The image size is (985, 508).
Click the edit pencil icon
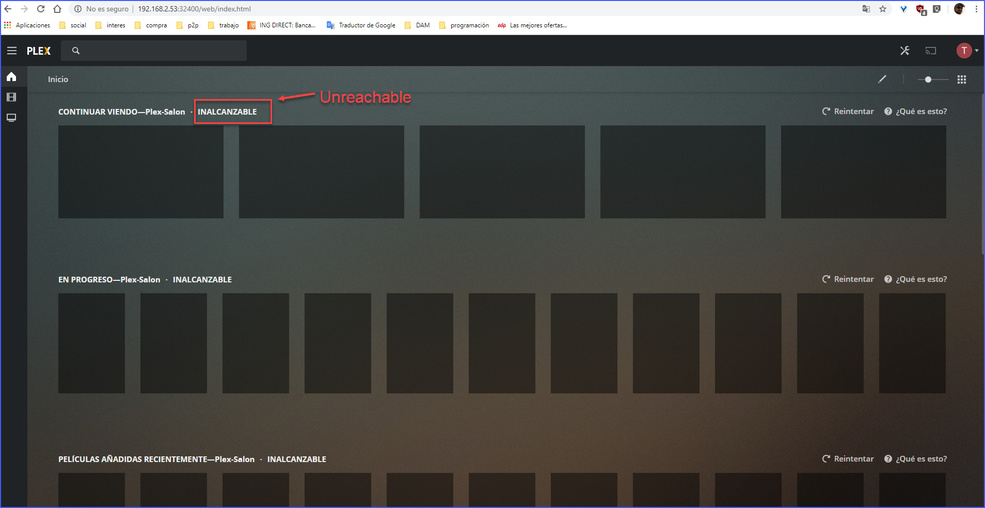(x=882, y=79)
